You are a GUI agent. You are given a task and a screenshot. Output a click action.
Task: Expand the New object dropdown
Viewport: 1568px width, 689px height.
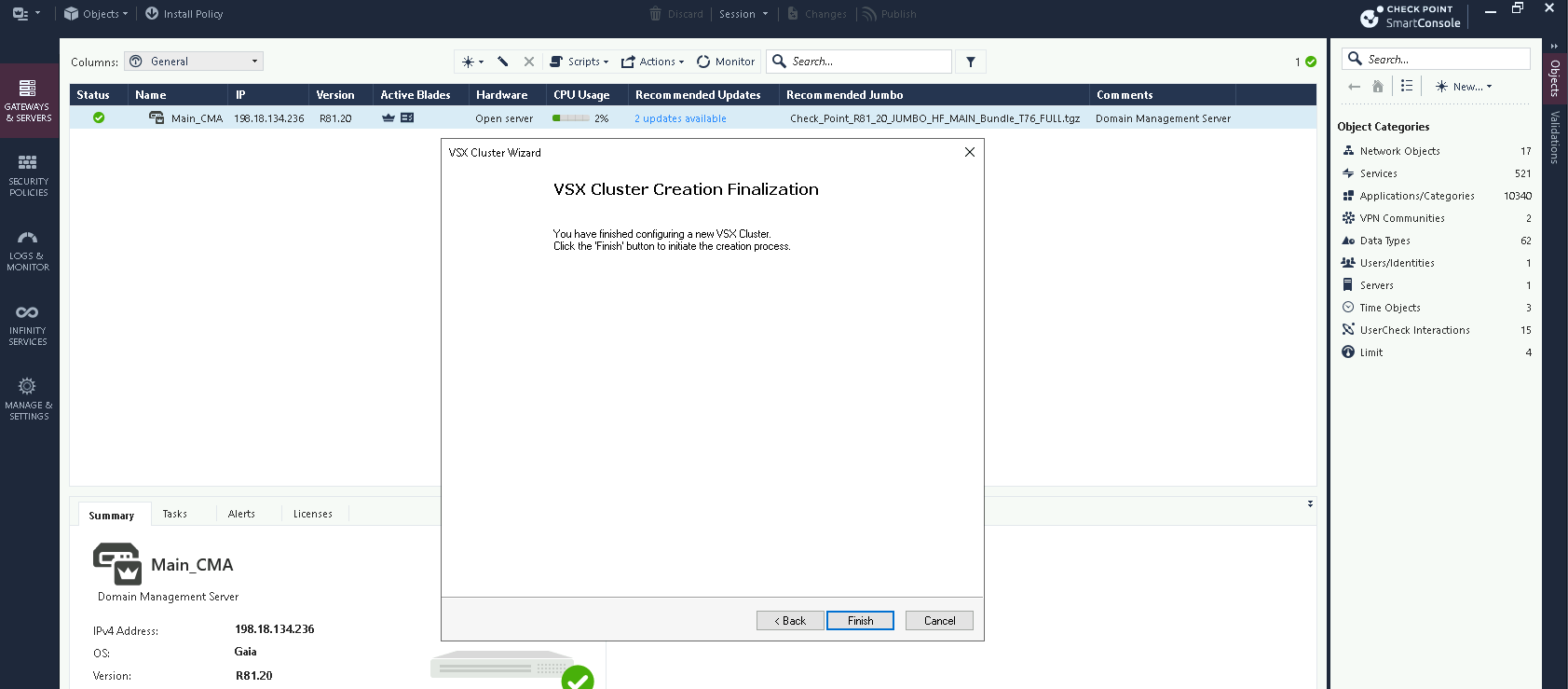pos(1464,87)
